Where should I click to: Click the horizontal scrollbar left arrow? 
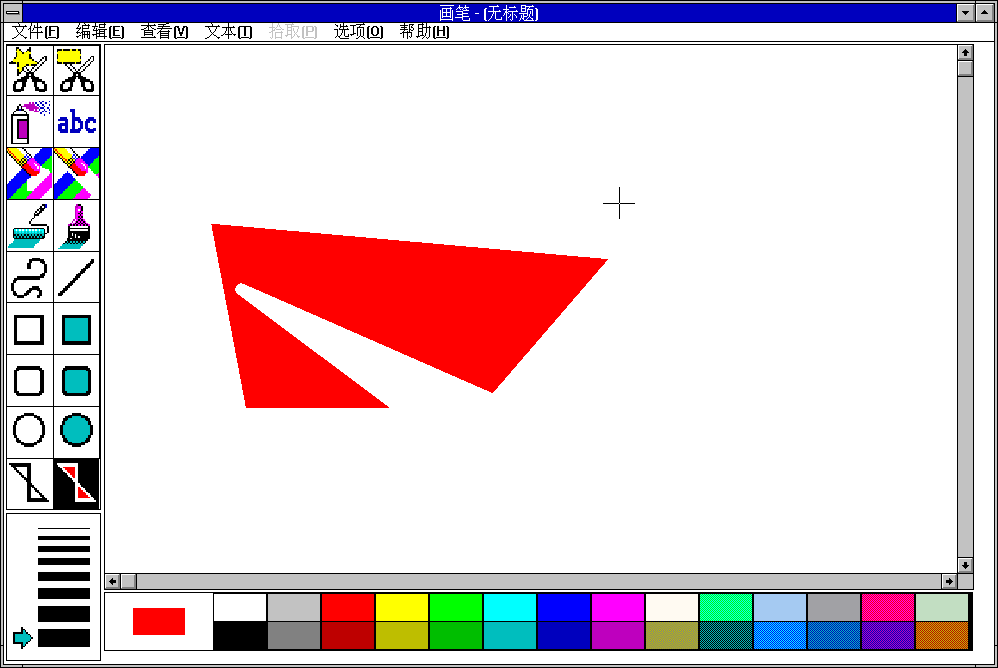point(113,581)
